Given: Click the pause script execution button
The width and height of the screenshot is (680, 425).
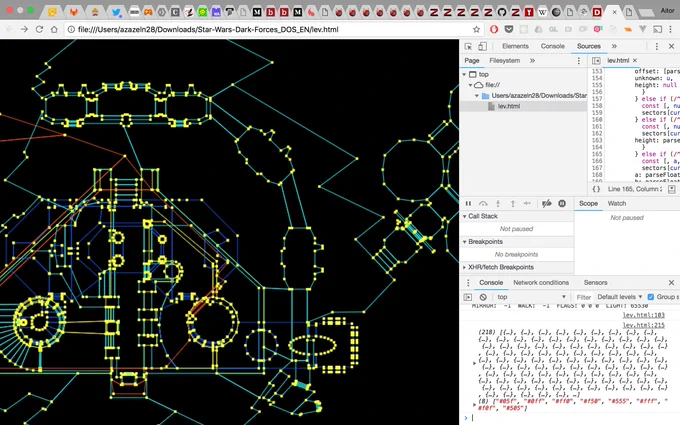Looking at the screenshot, I should 468,203.
